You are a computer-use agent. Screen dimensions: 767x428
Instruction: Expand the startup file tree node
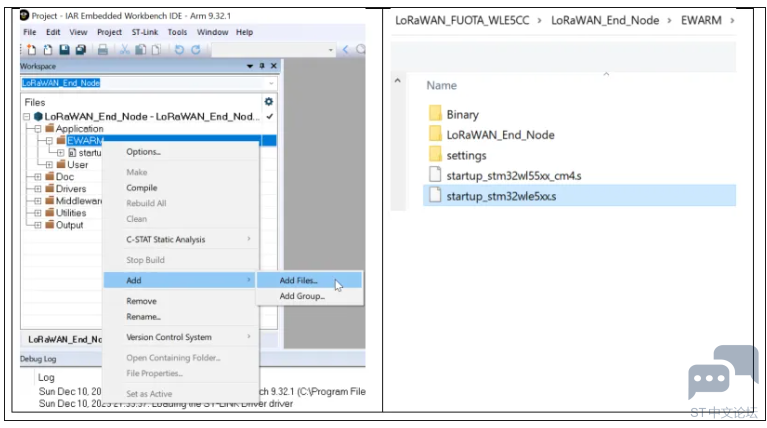[x=60, y=153]
